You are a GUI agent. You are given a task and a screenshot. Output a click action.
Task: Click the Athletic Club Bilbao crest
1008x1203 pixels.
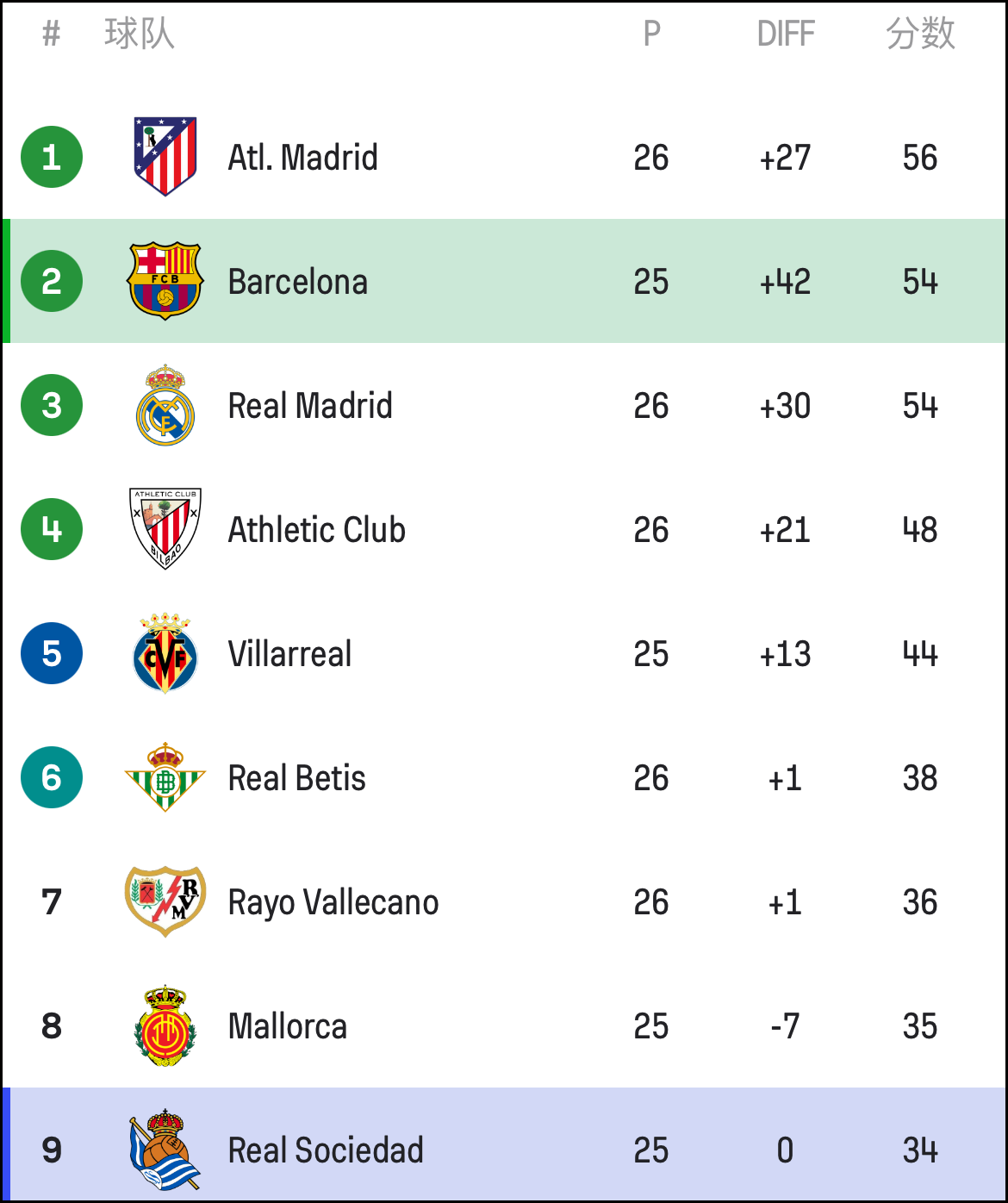coord(165,529)
